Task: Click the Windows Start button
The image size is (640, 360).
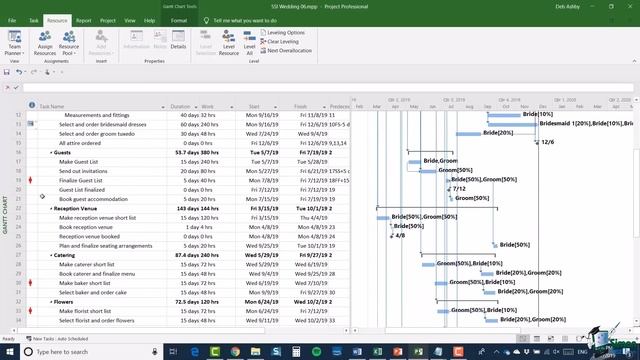Action: pos(10,351)
